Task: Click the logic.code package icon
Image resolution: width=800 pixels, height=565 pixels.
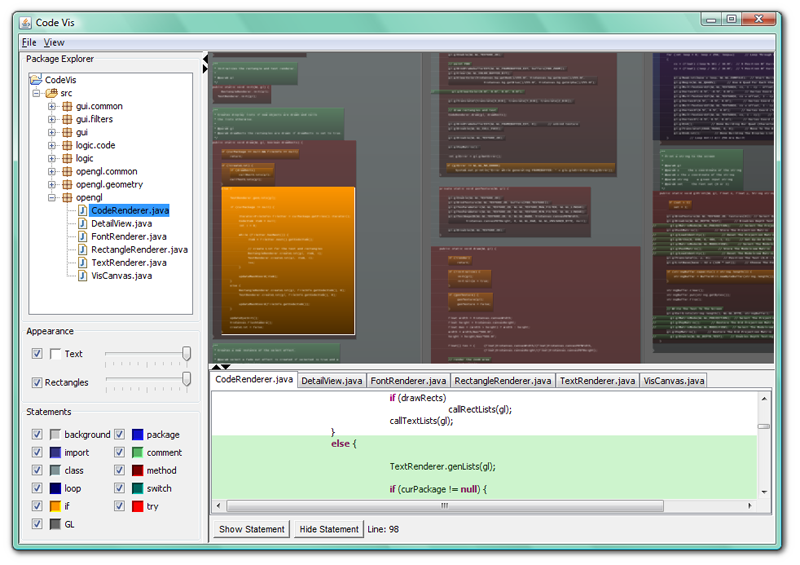Action: pos(67,145)
